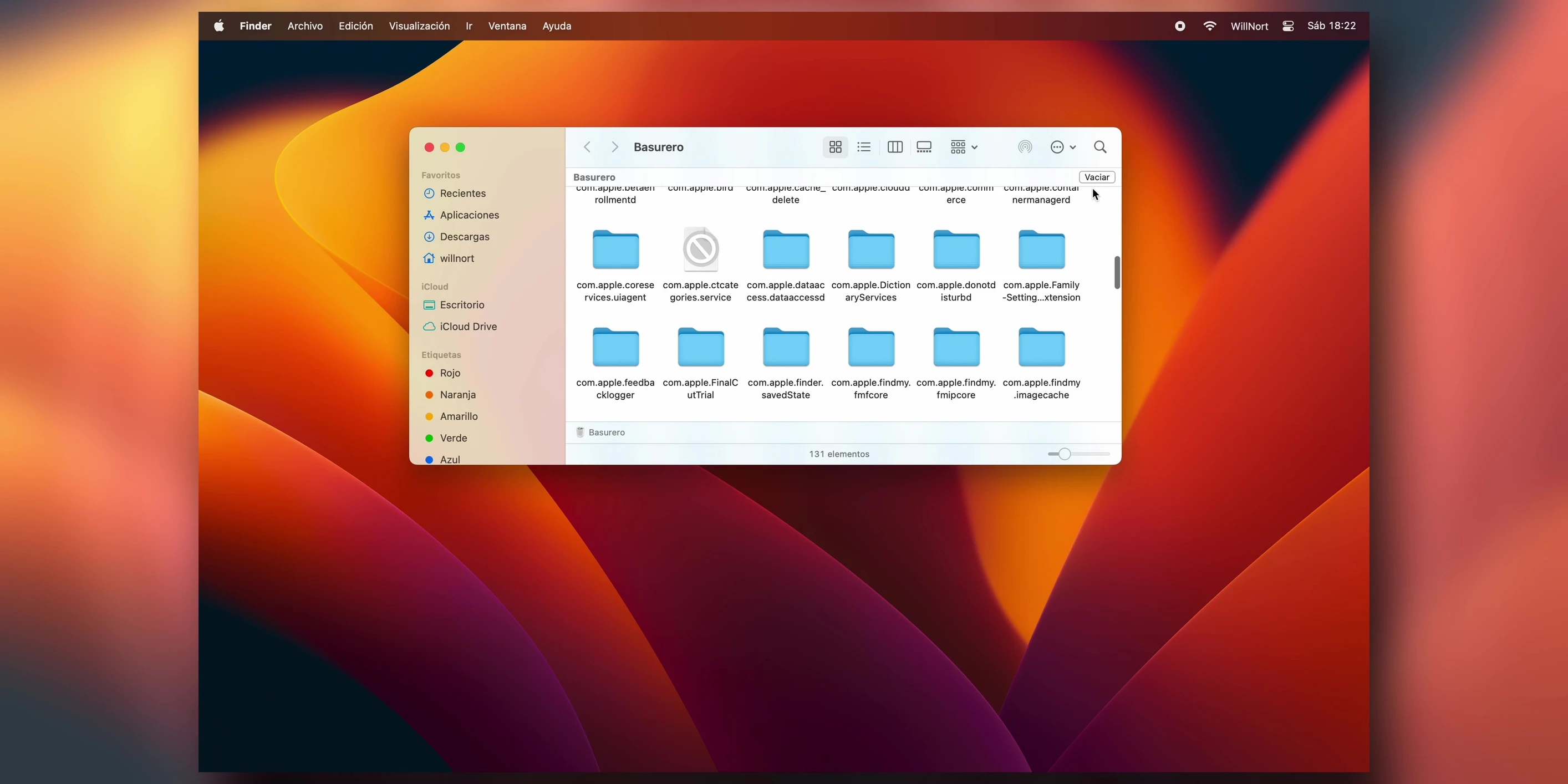Open the Archivo menu
This screenshot has width=1568, height=784.
point(305,26)
